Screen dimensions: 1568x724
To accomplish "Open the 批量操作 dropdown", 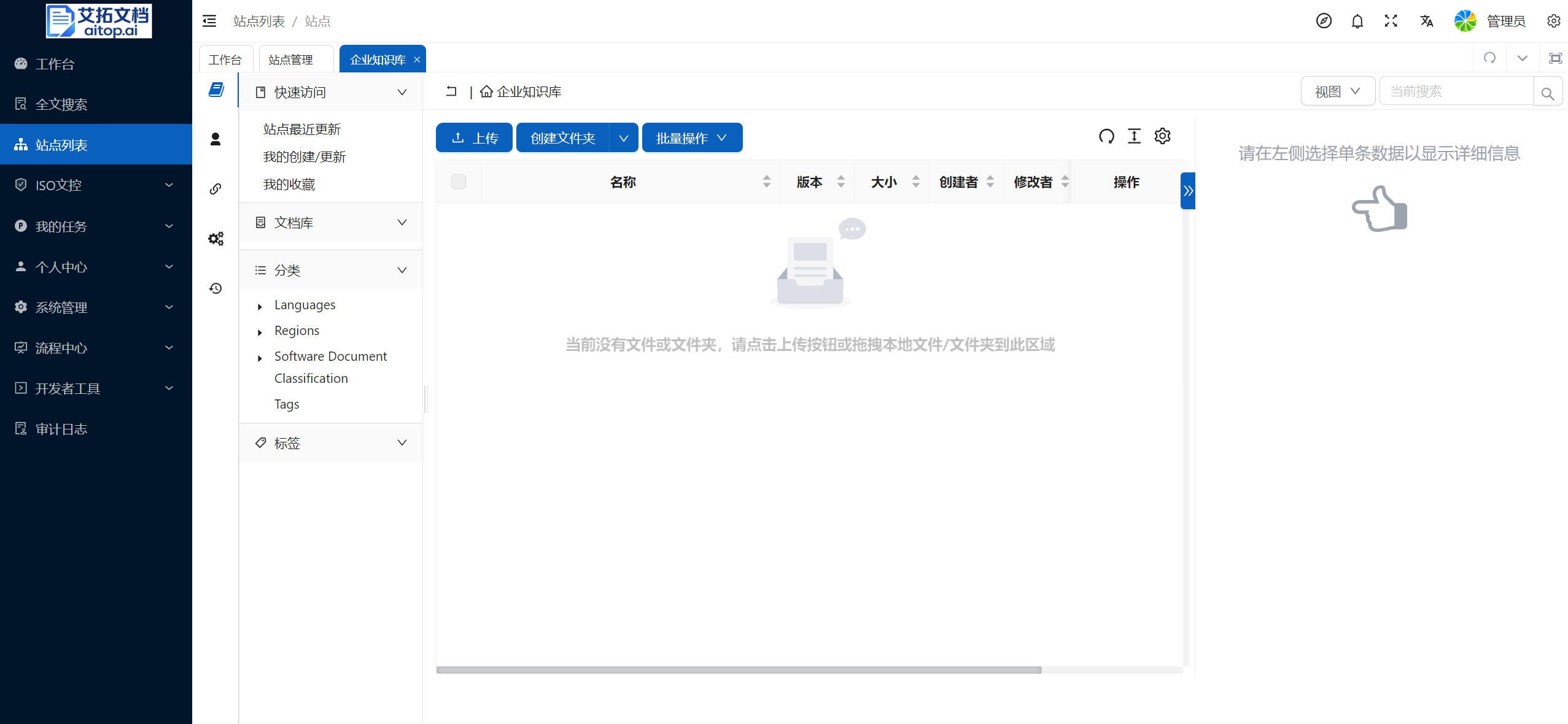I will coord(692,138).
